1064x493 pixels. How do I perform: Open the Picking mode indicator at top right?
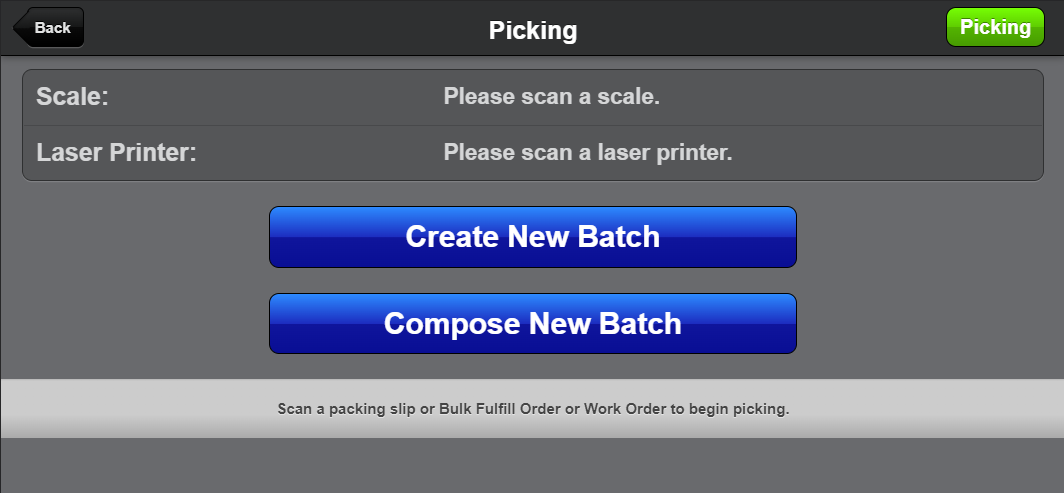tap(994, 27)
